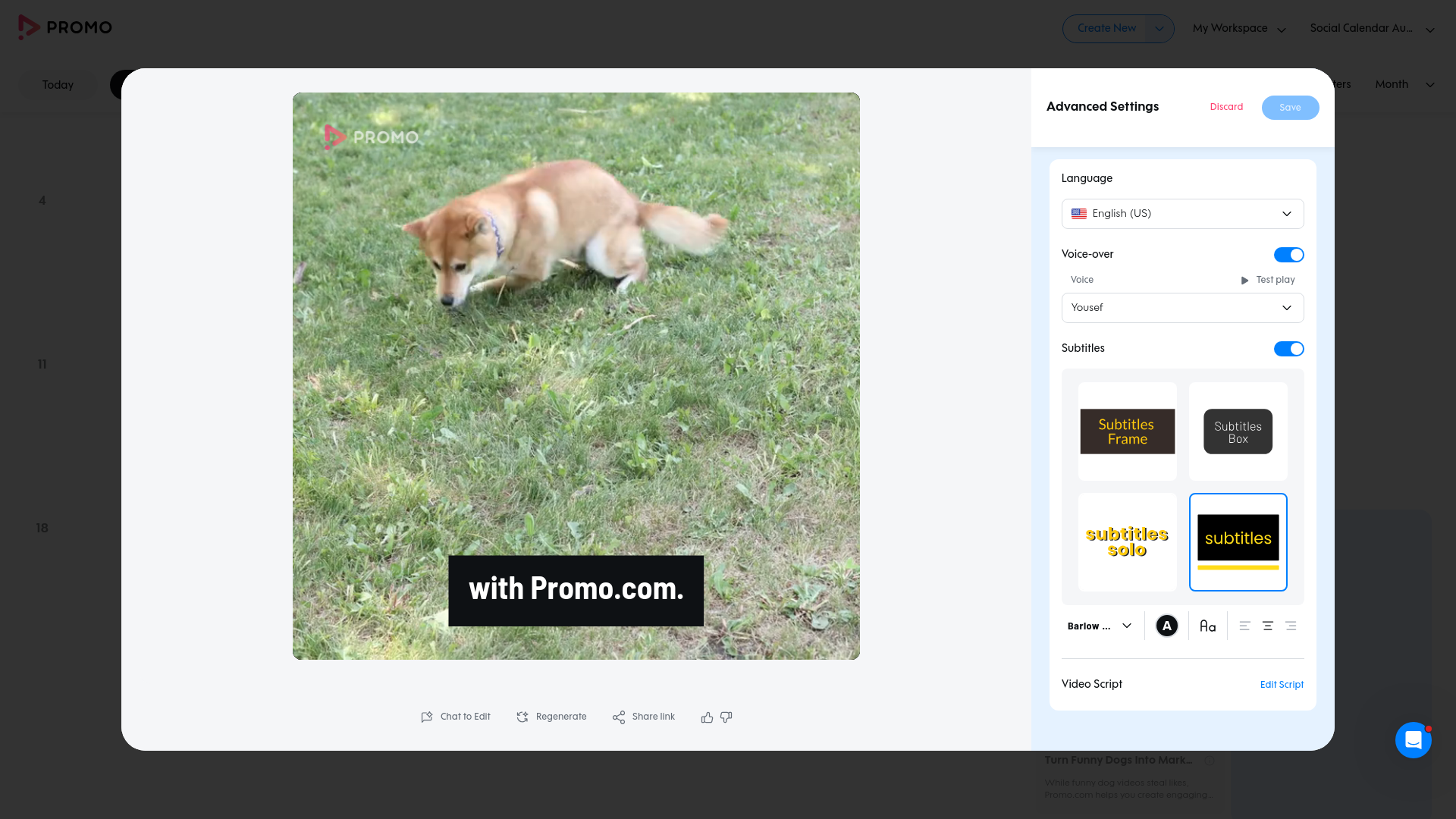Open the Chat to Edit option
Image resolution: width=1456 pixels, height=819 pixels.
456,717
